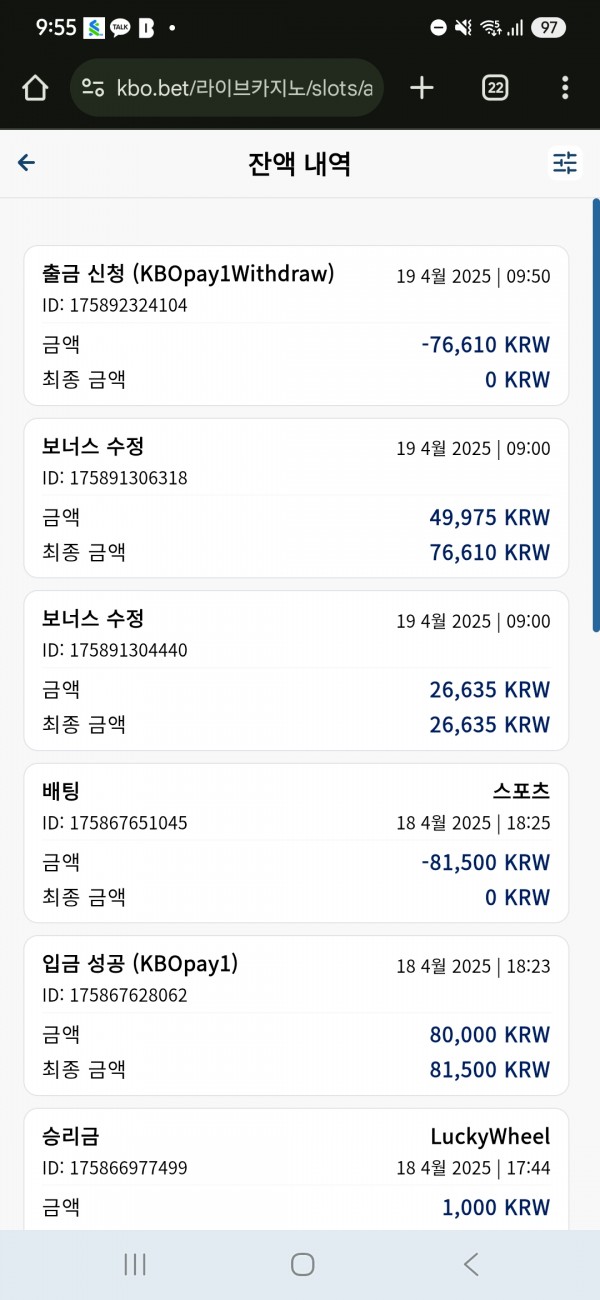The image size is (600, 1300).
Task: Tap the Android back navigation button
Action: [471, 1264]
